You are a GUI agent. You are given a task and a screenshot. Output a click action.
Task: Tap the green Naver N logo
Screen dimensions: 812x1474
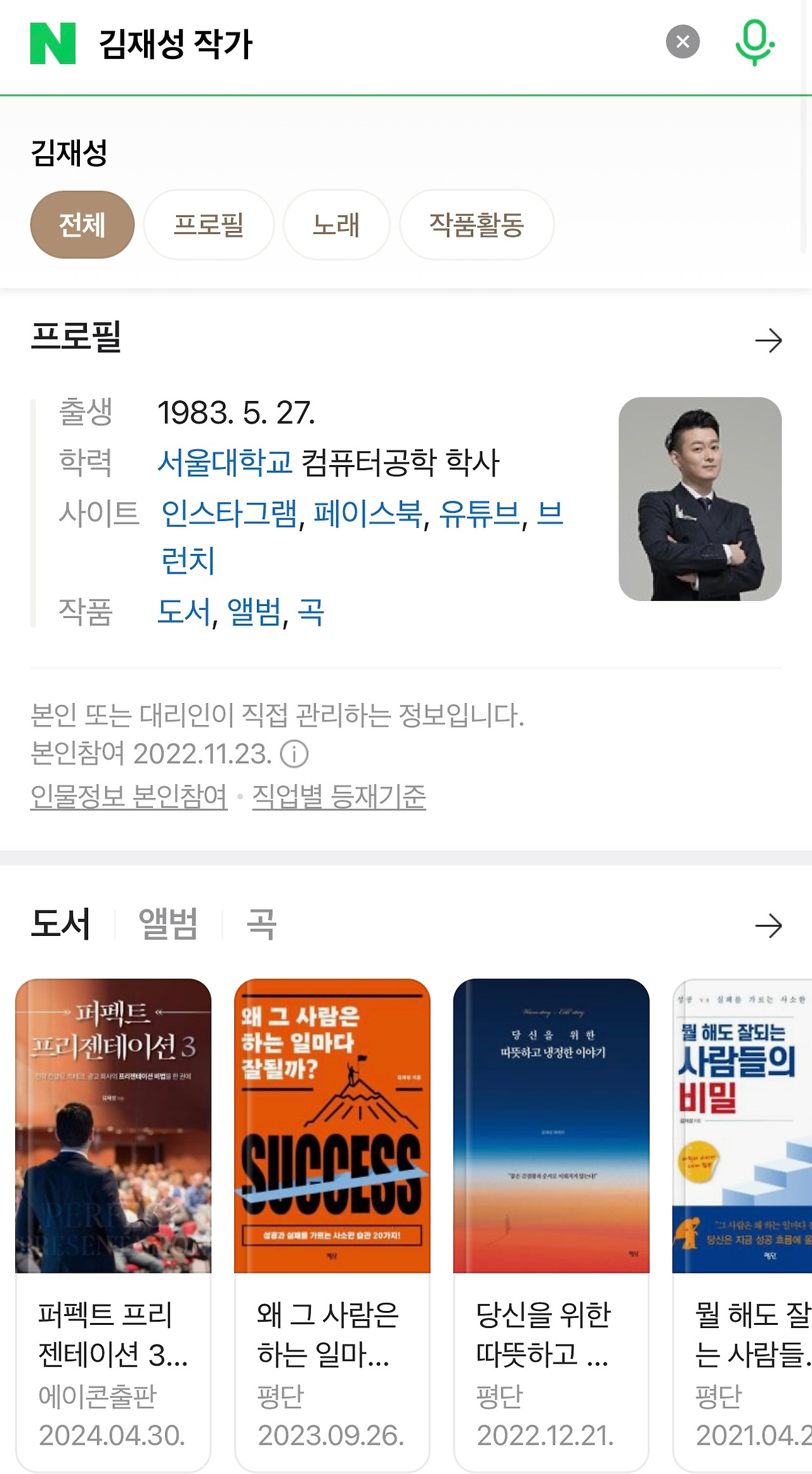click(x=53, y=43)
